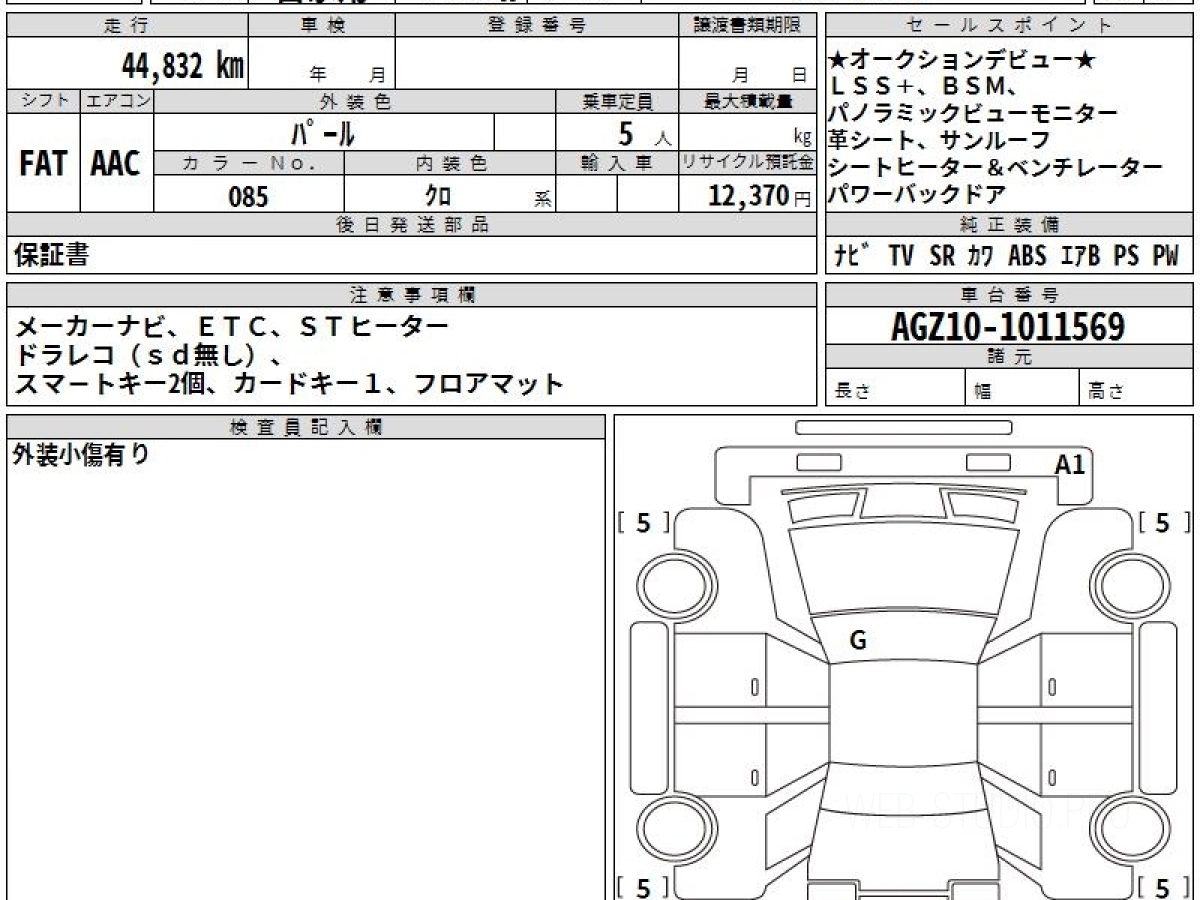Screen dimensions: 1200x900
Task: Click the 最大積載量 header
Action: pyautogui.click(x=748, y=101)
